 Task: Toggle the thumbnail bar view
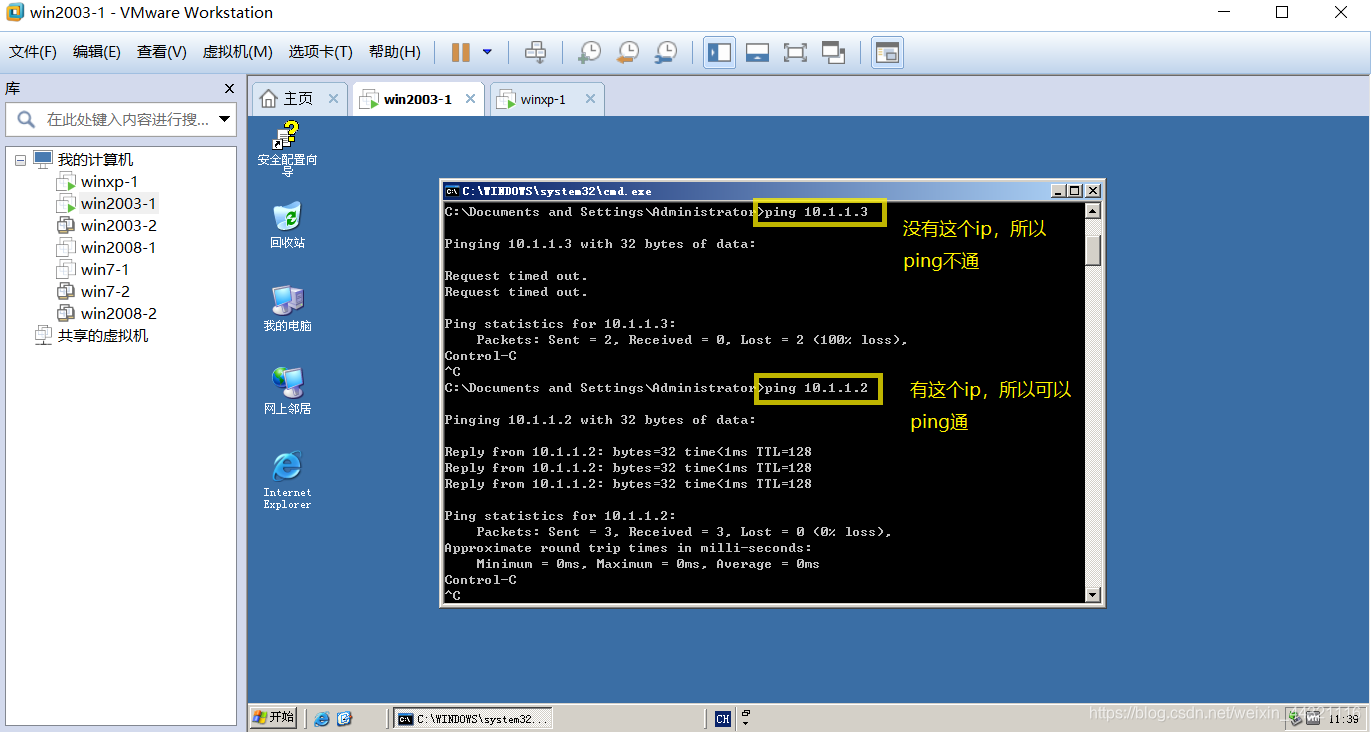click(757, 52)
